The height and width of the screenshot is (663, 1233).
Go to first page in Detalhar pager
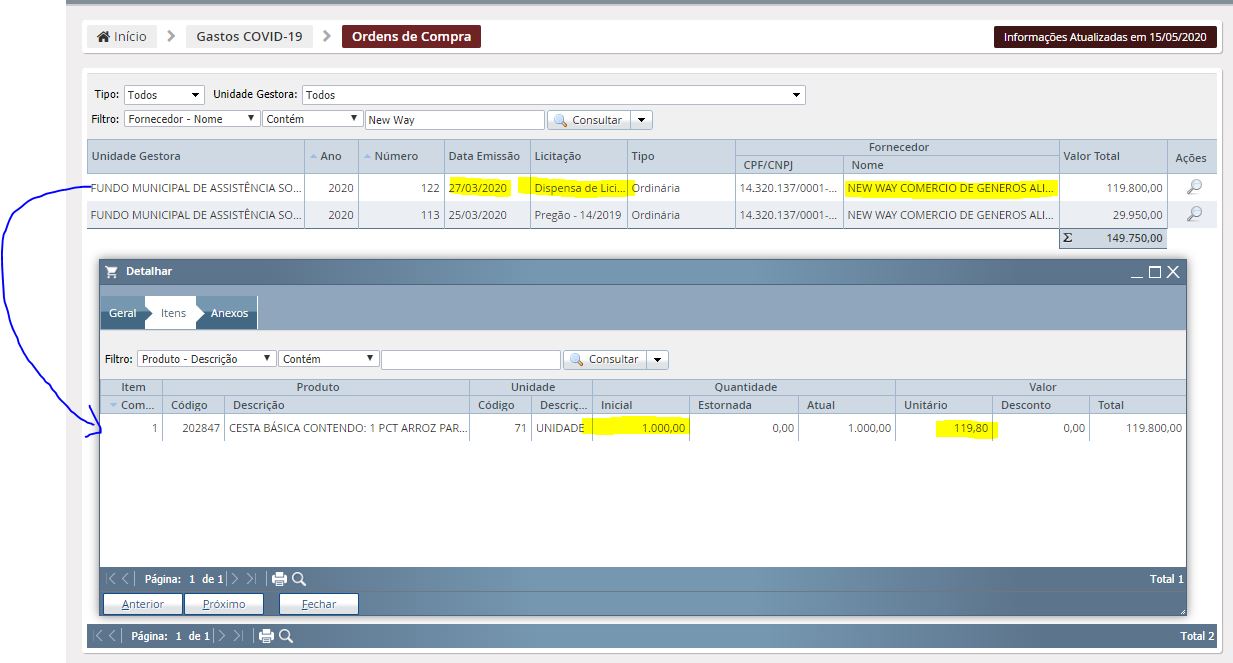112,579
